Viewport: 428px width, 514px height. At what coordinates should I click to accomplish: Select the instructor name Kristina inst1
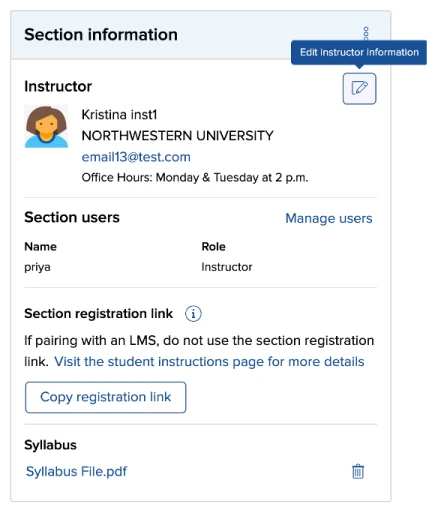pos(119,115)
